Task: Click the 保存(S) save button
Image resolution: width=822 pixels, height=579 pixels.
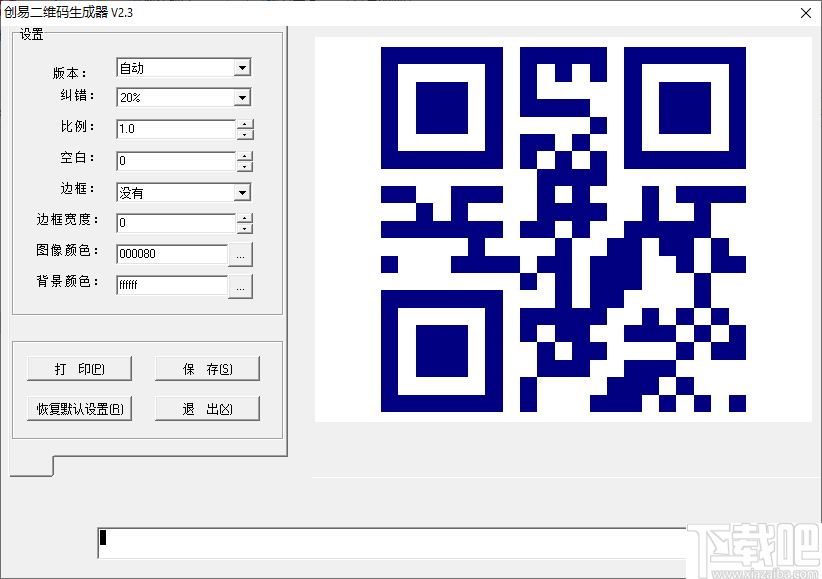Action: [207, 369]
